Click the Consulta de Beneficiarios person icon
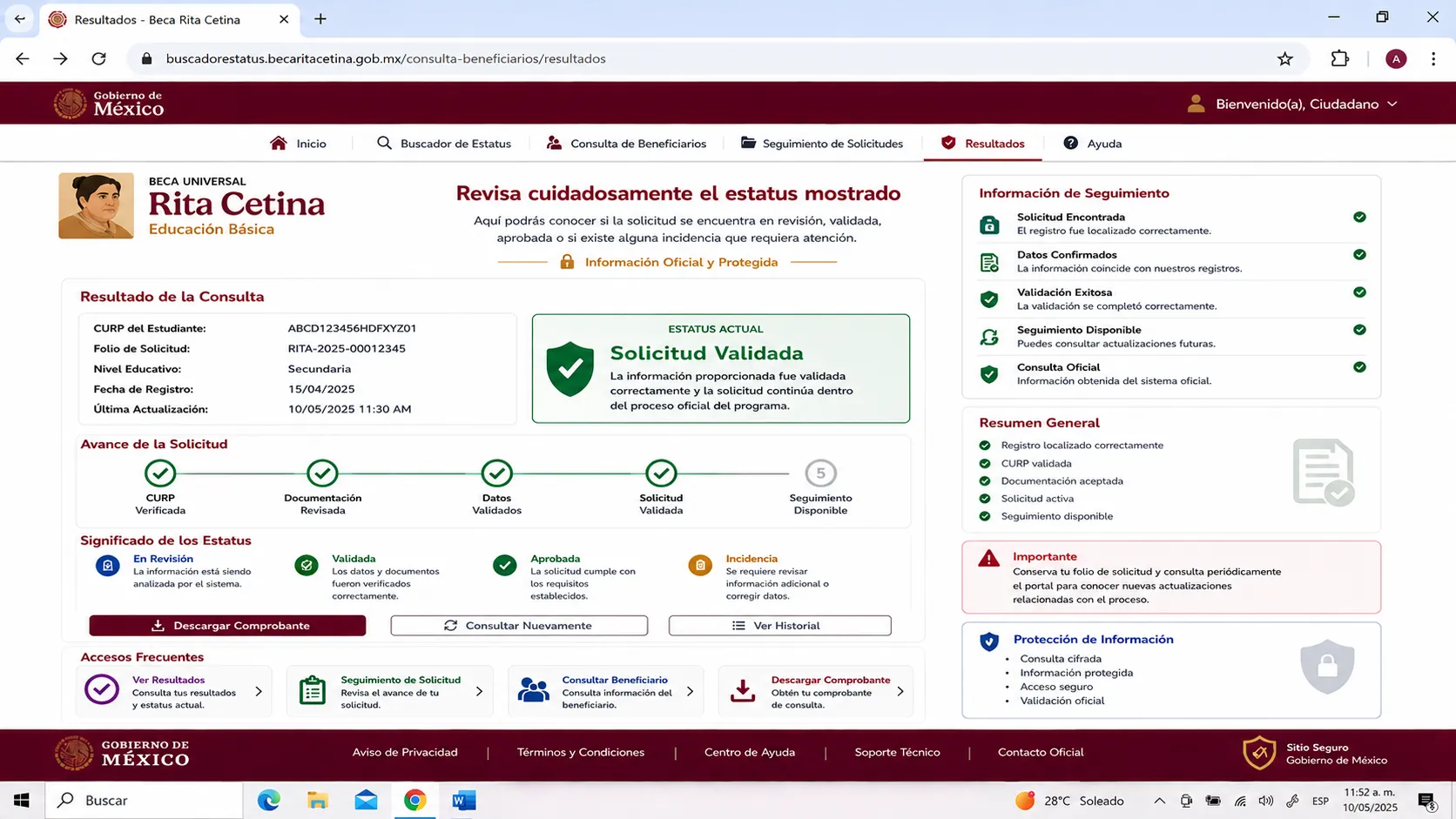This screenshot has width=1456, height=819. (x=554, y=143)
